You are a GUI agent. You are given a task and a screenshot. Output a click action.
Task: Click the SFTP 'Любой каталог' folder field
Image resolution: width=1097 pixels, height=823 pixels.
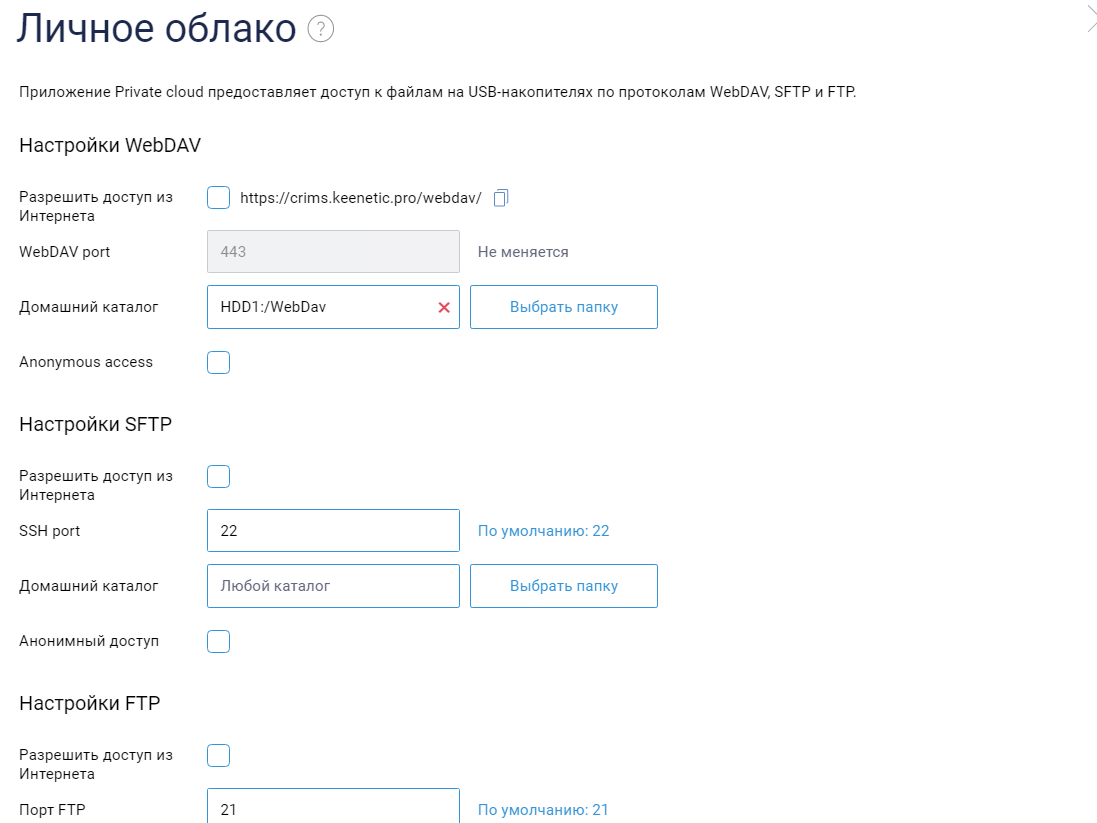tap(333, 586)
